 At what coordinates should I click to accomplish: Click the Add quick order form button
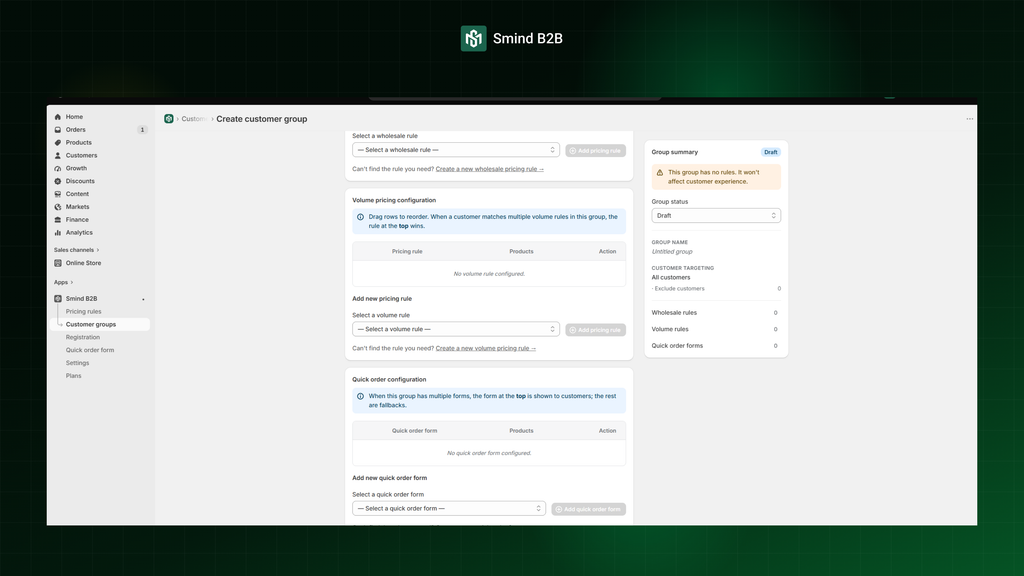[x=588, y=509]
